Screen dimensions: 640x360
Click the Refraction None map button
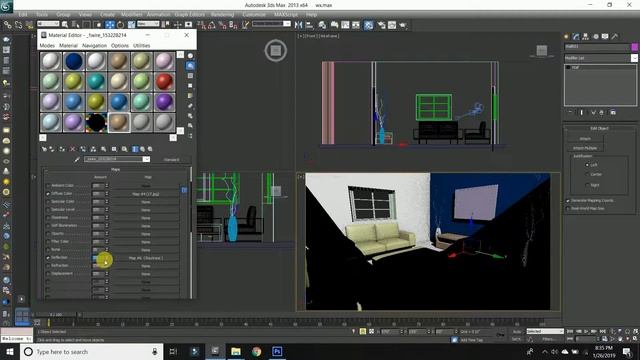click(x=146, y=266)
